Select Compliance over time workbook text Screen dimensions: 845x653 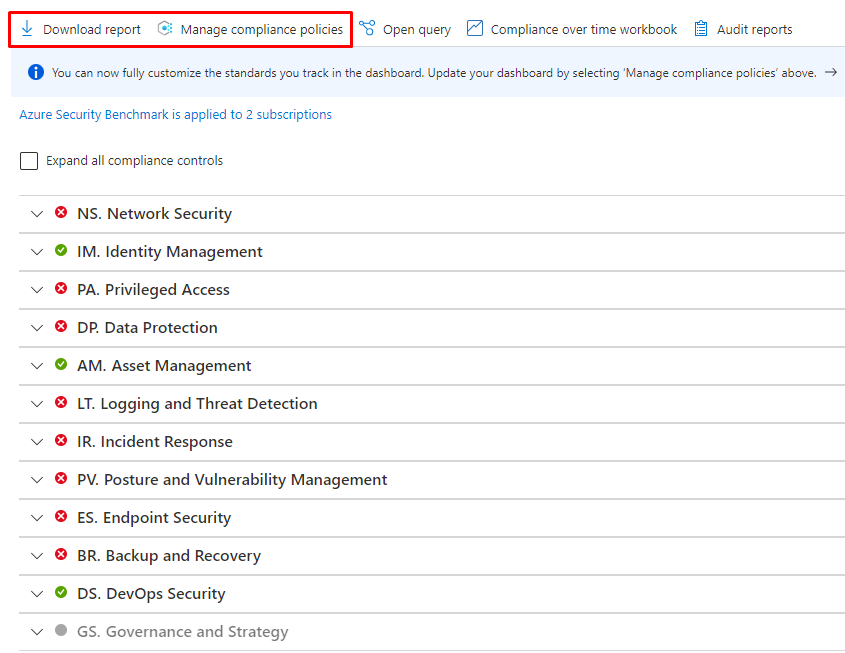583,30
